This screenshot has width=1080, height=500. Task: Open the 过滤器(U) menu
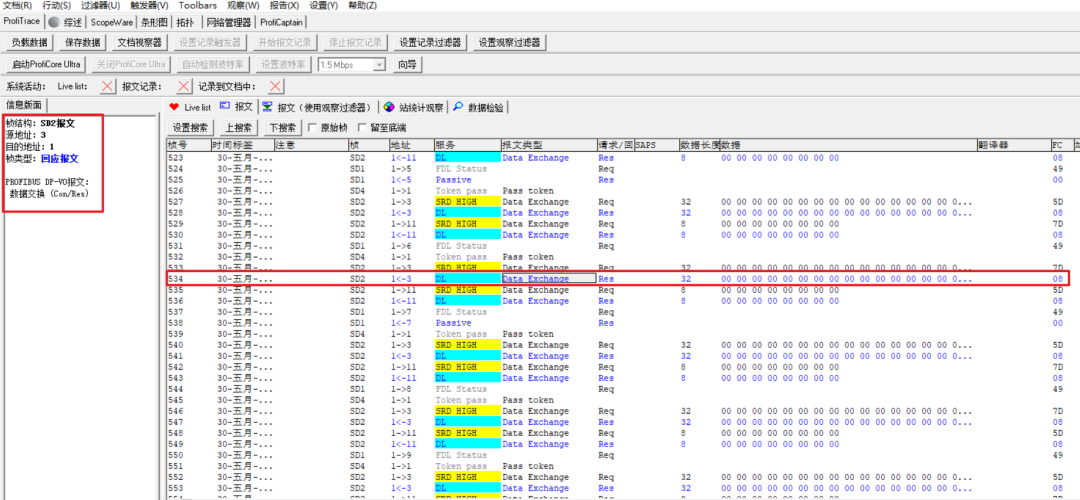point(101,6)
